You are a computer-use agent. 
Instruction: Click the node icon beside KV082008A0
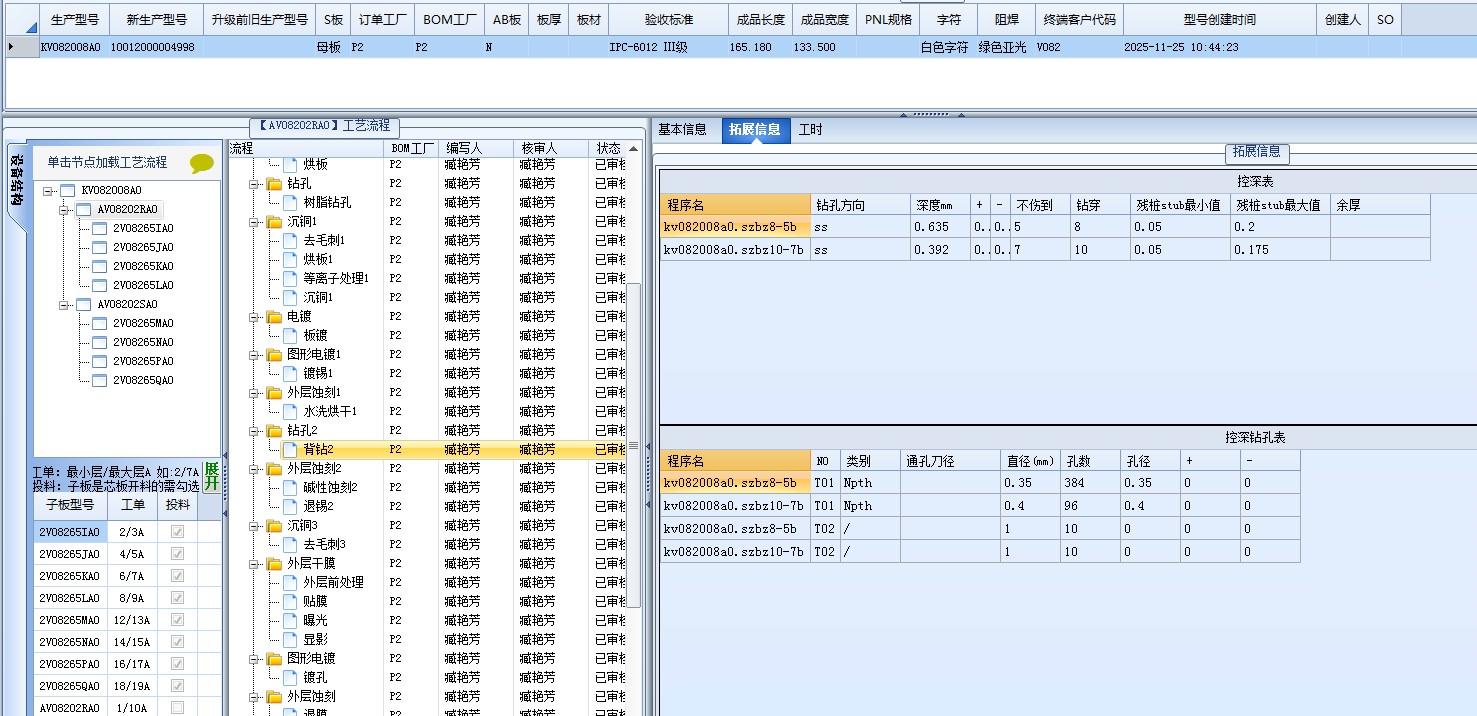pyautogui.click(x=67, y=190)
